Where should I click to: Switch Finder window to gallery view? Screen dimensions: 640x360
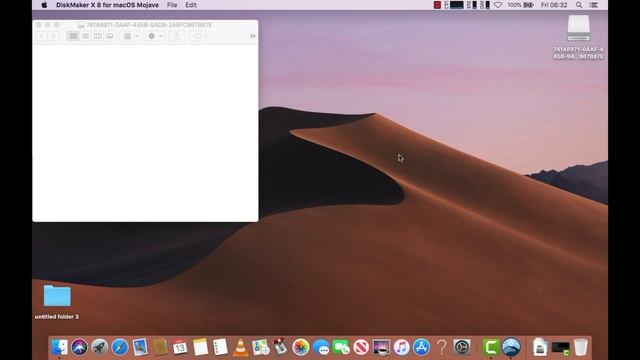(110, 36)
